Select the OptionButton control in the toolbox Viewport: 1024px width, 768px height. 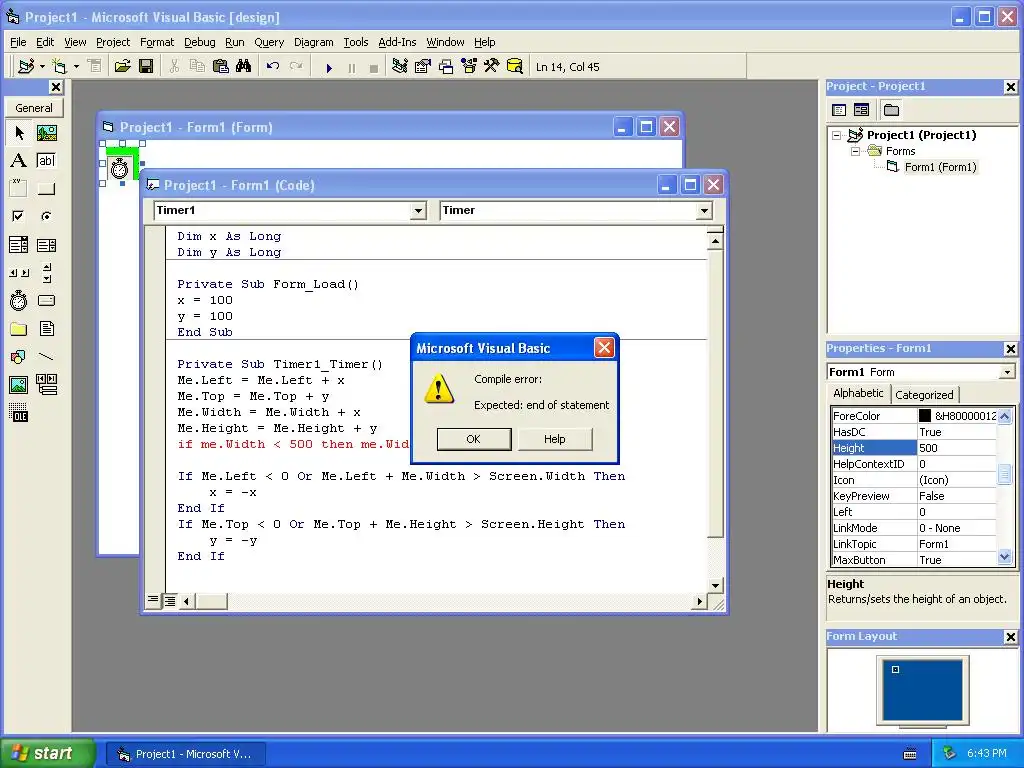[46, 217]
